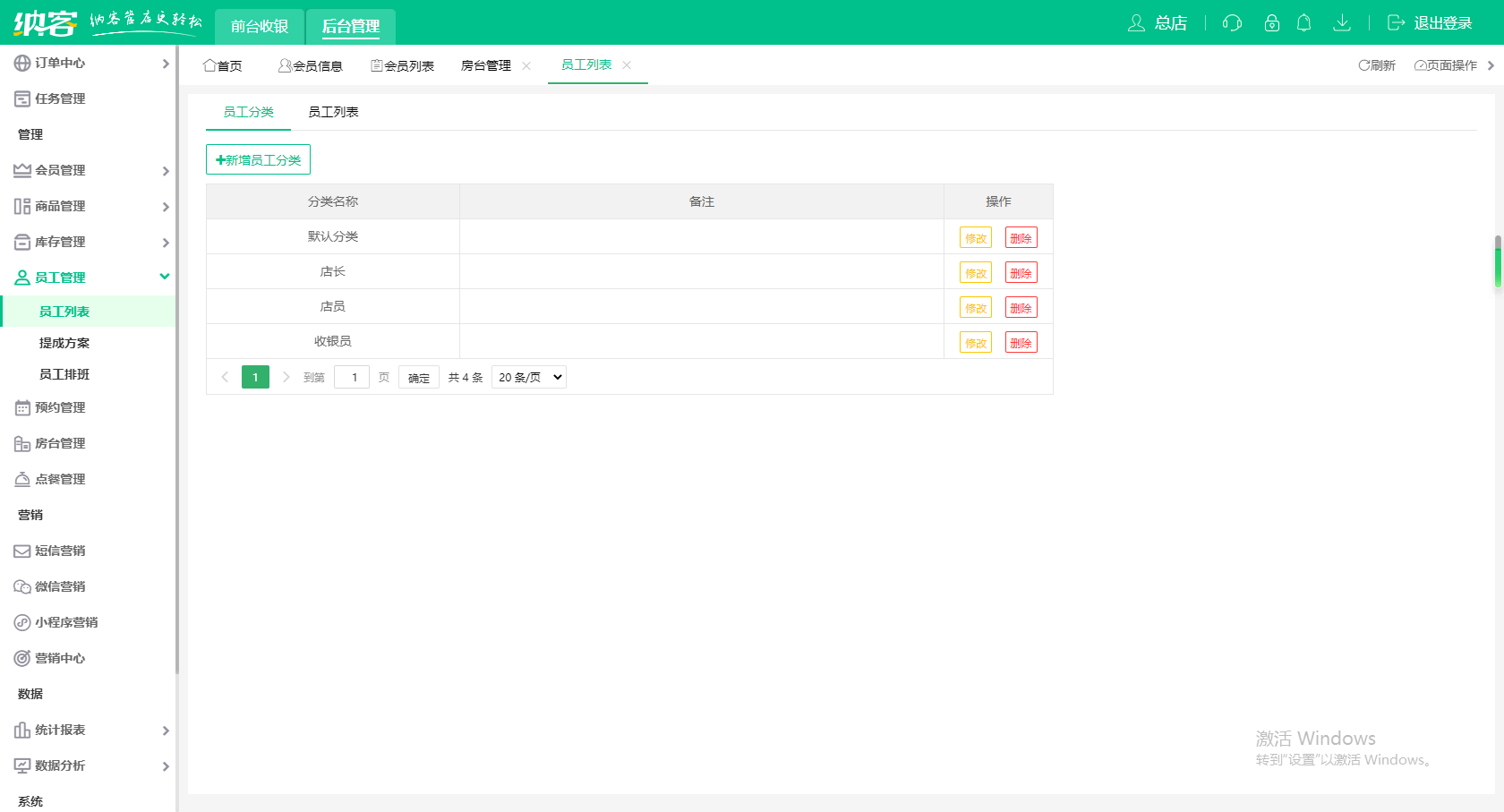Click the customer service headset icon

tap(1232, 23)
